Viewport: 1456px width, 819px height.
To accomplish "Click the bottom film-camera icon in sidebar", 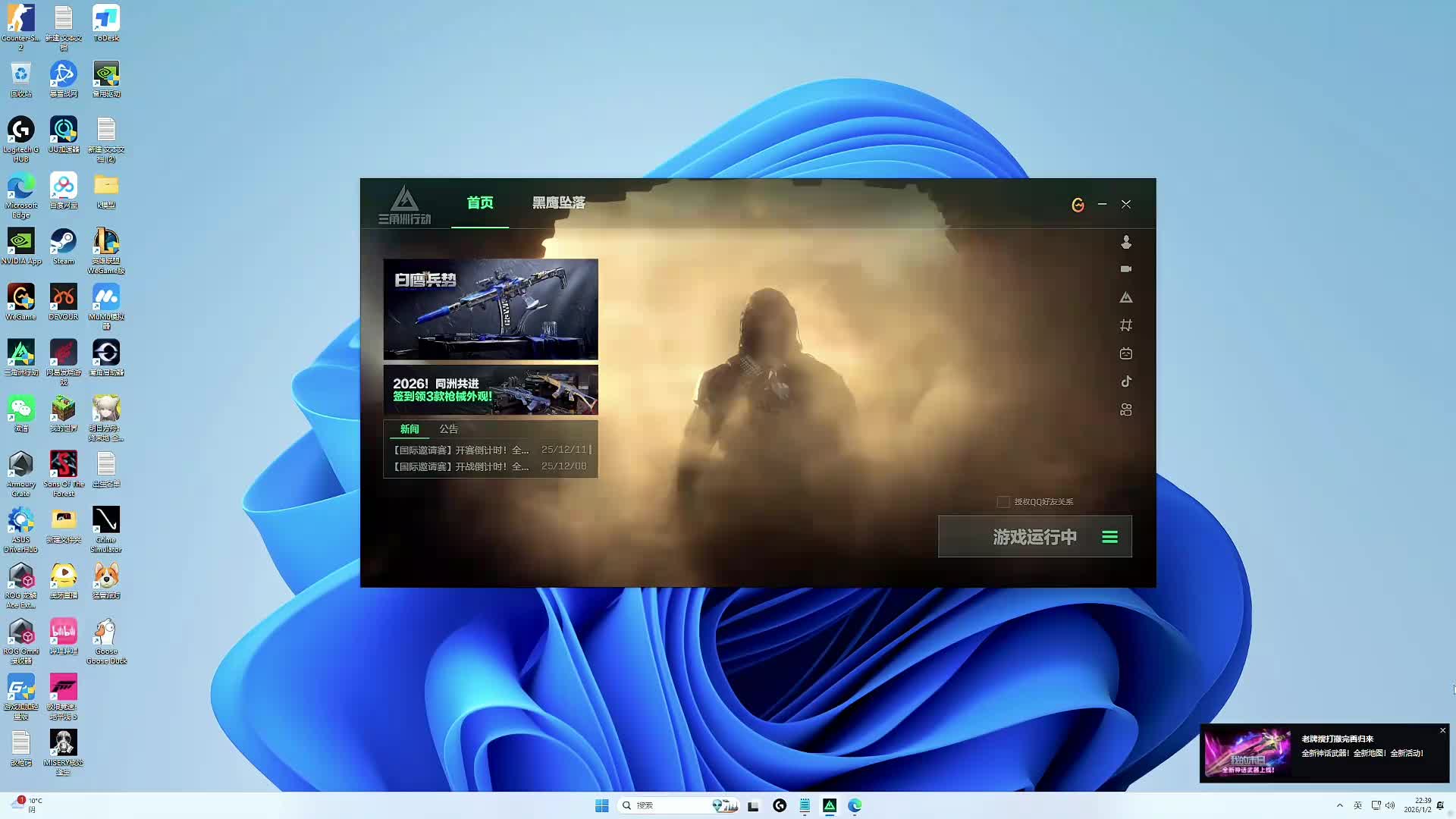I will 1126,409.
